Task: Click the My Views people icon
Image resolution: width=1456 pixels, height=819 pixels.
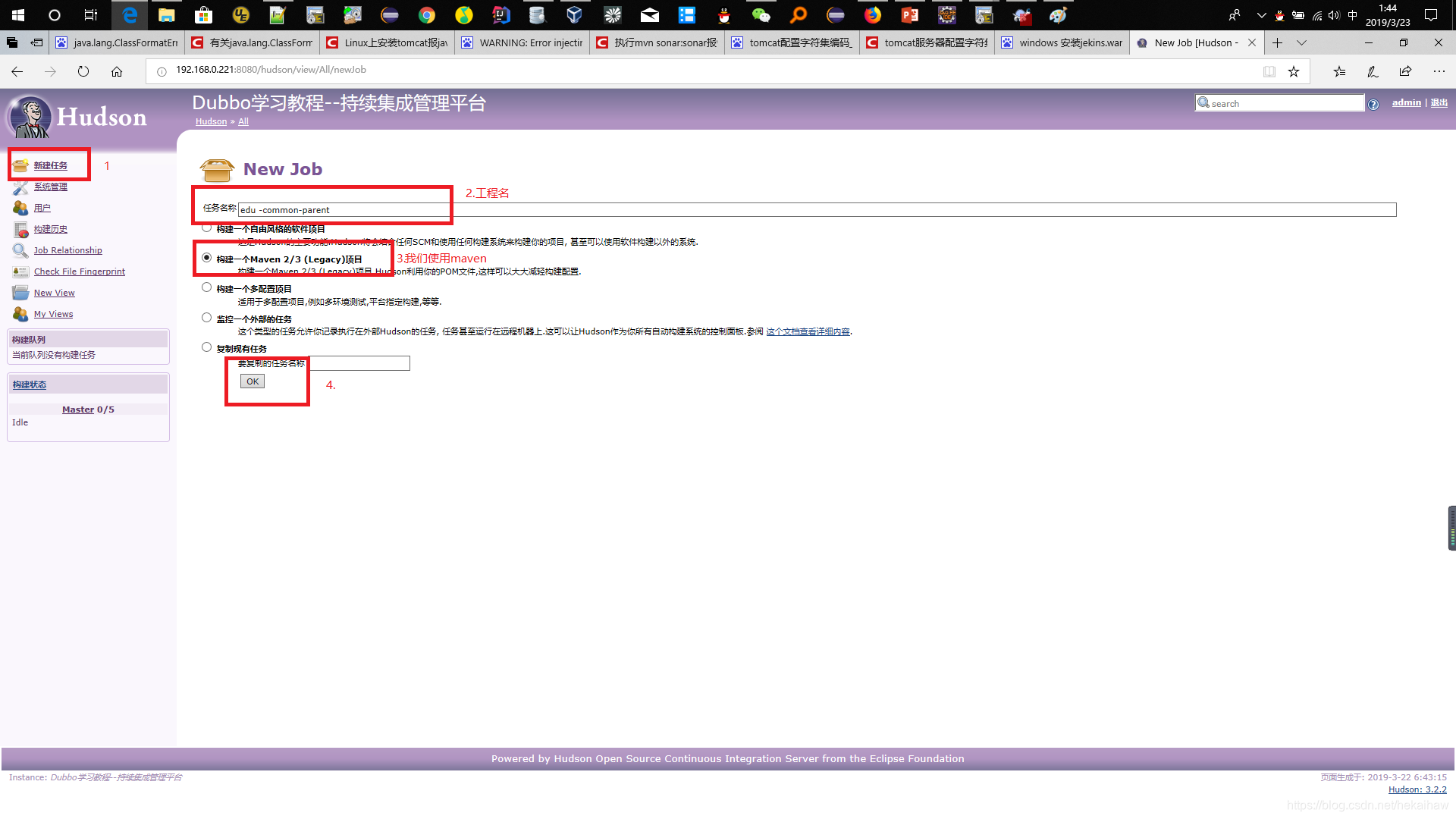Action: [x=20, y=314]
